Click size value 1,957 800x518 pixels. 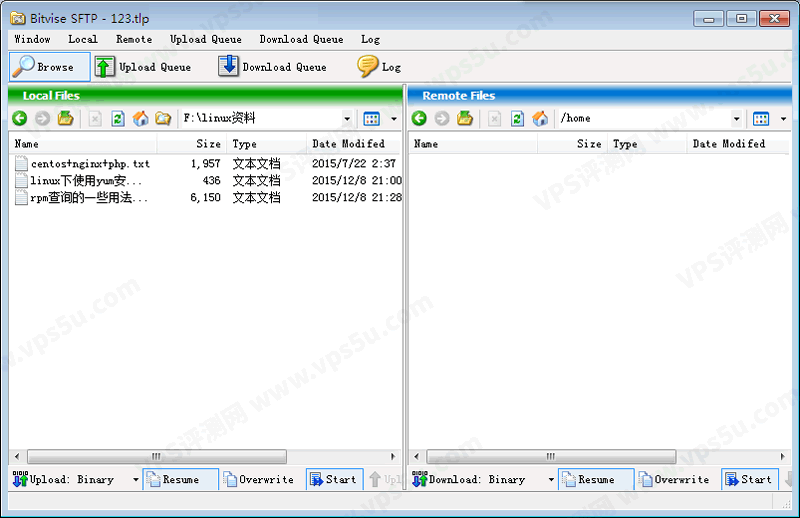coord(206,164)
